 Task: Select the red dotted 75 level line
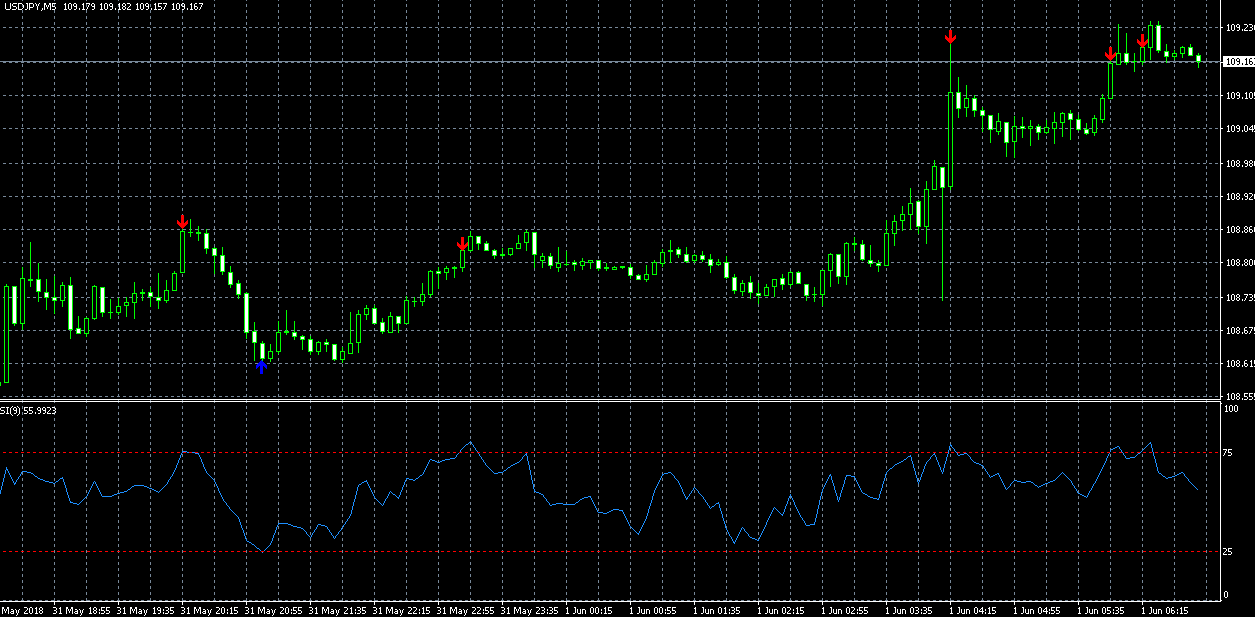click(x=610, y=453)
